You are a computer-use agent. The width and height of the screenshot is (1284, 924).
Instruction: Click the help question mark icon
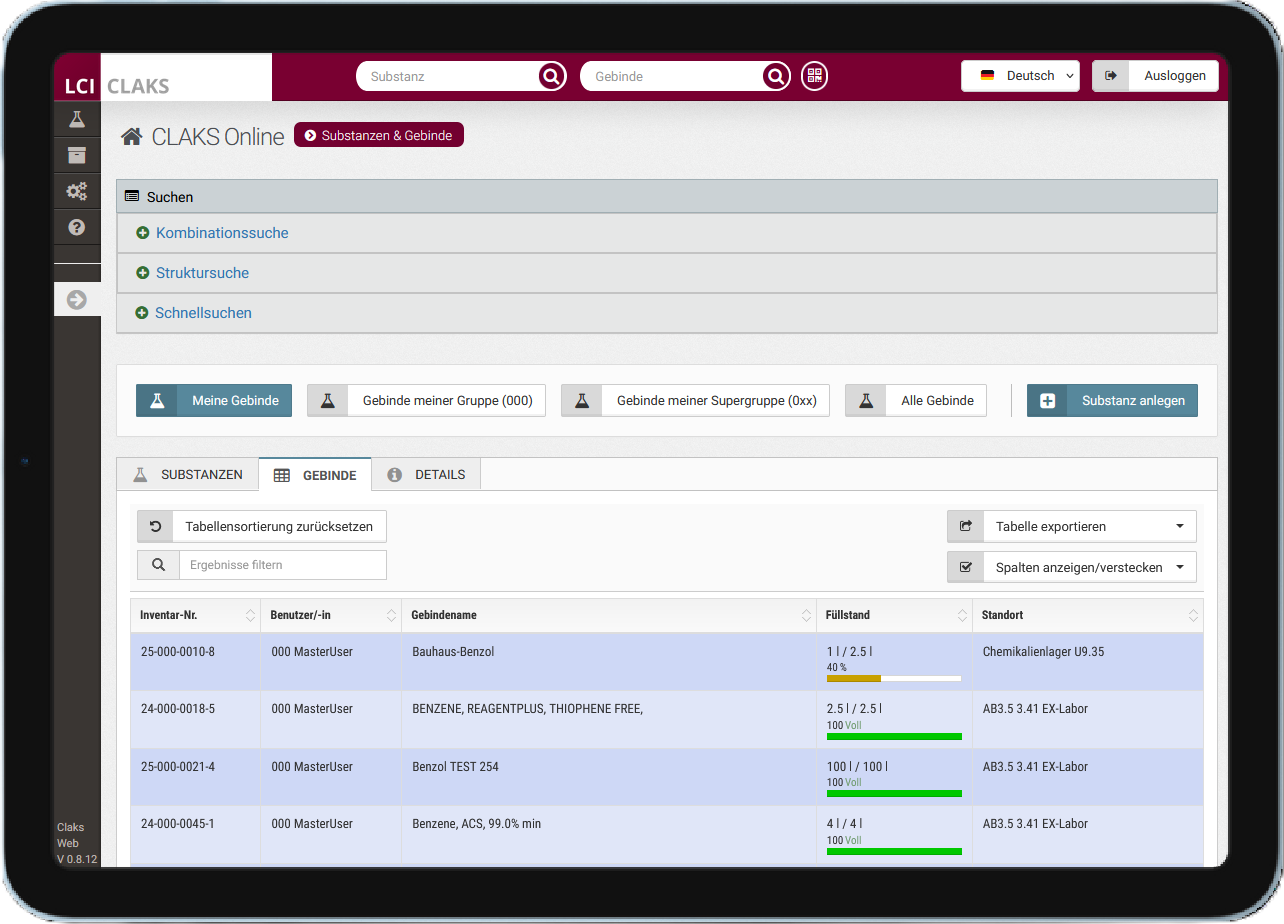[77, 227]
